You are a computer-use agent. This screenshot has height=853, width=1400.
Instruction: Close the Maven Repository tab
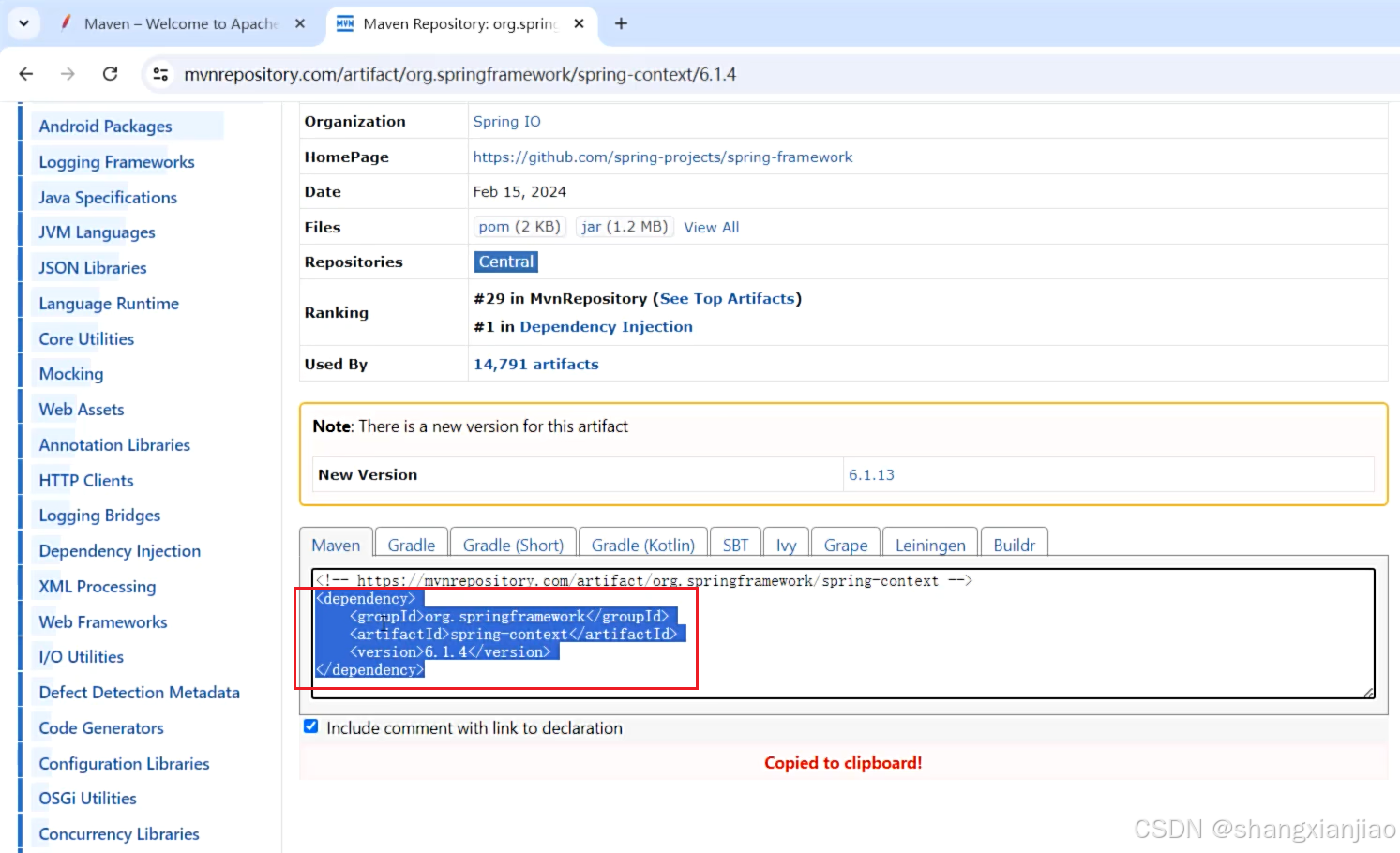coord(579,23)
